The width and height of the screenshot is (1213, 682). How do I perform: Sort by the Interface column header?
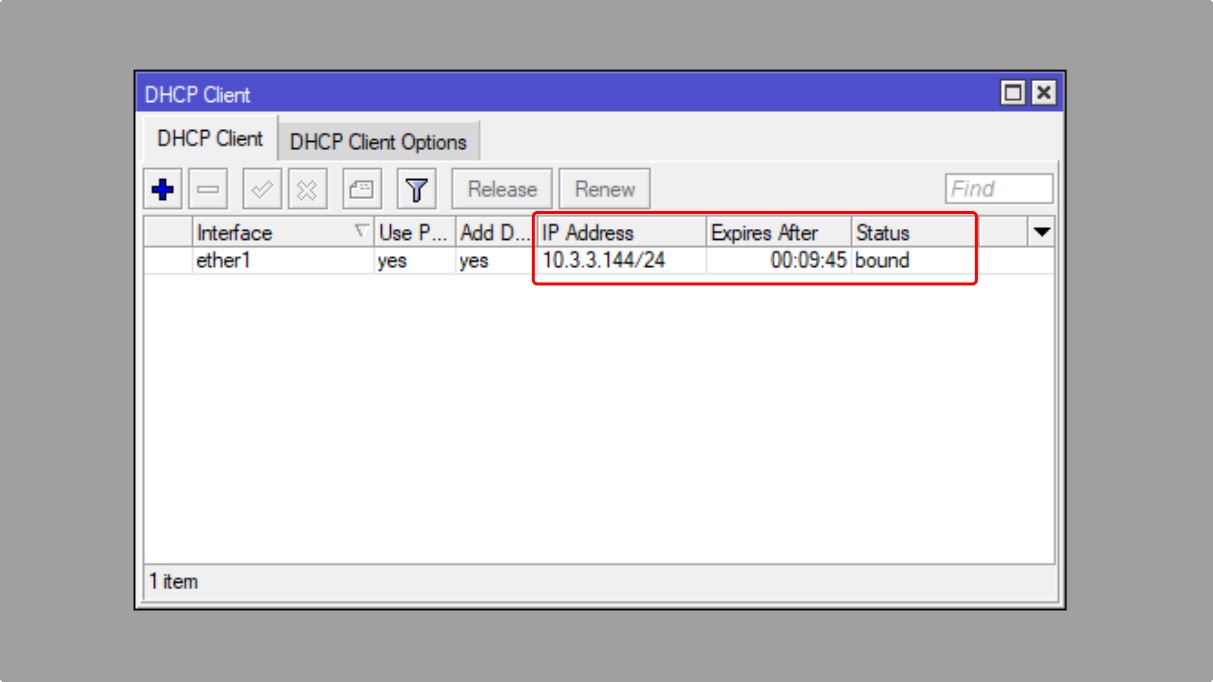[x=272, y=233]
